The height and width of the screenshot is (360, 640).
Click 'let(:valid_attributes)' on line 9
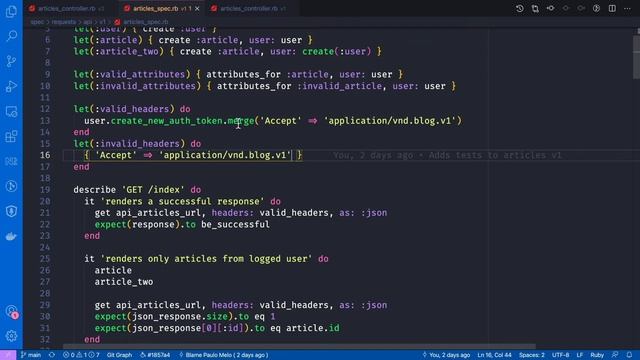132,75
